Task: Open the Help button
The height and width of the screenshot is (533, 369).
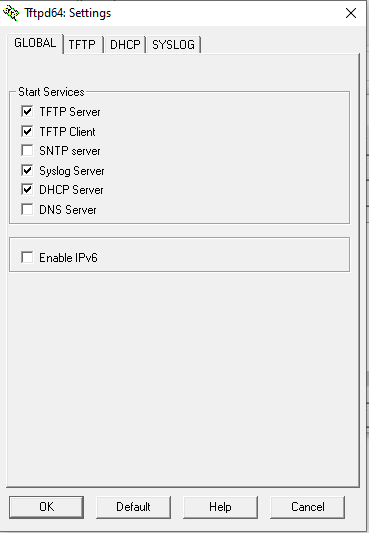Action: tap(220, 507)
